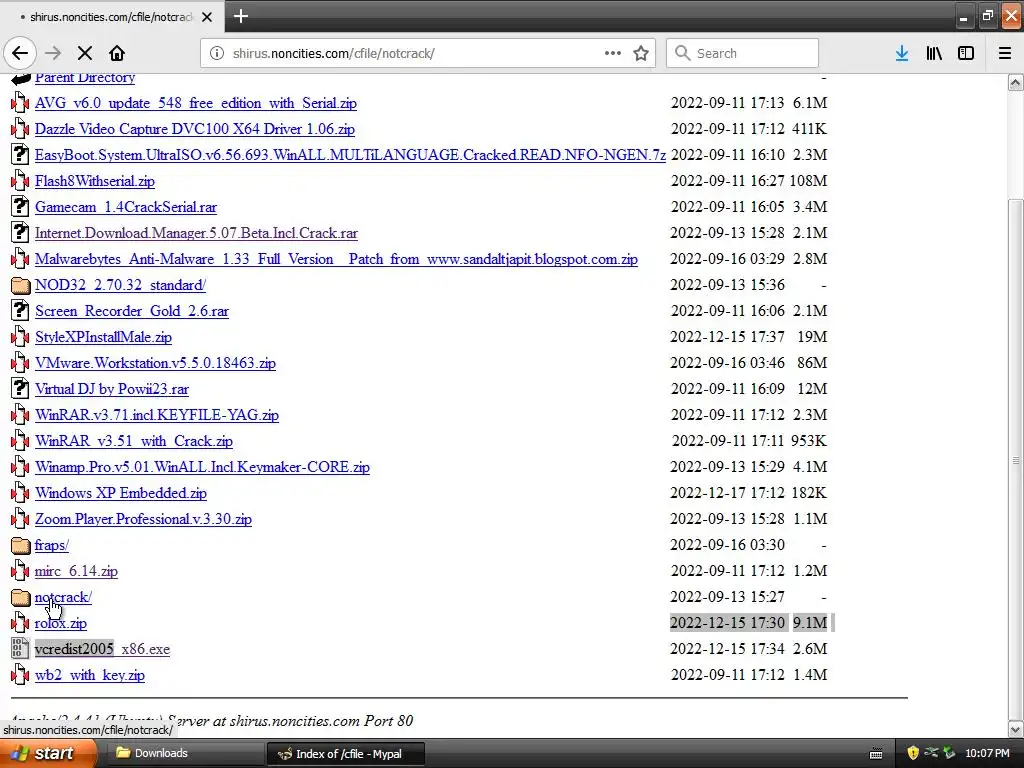Download Windows XP Embedded.zip
Screen dimensions: 1024x768
pos(121,493)
